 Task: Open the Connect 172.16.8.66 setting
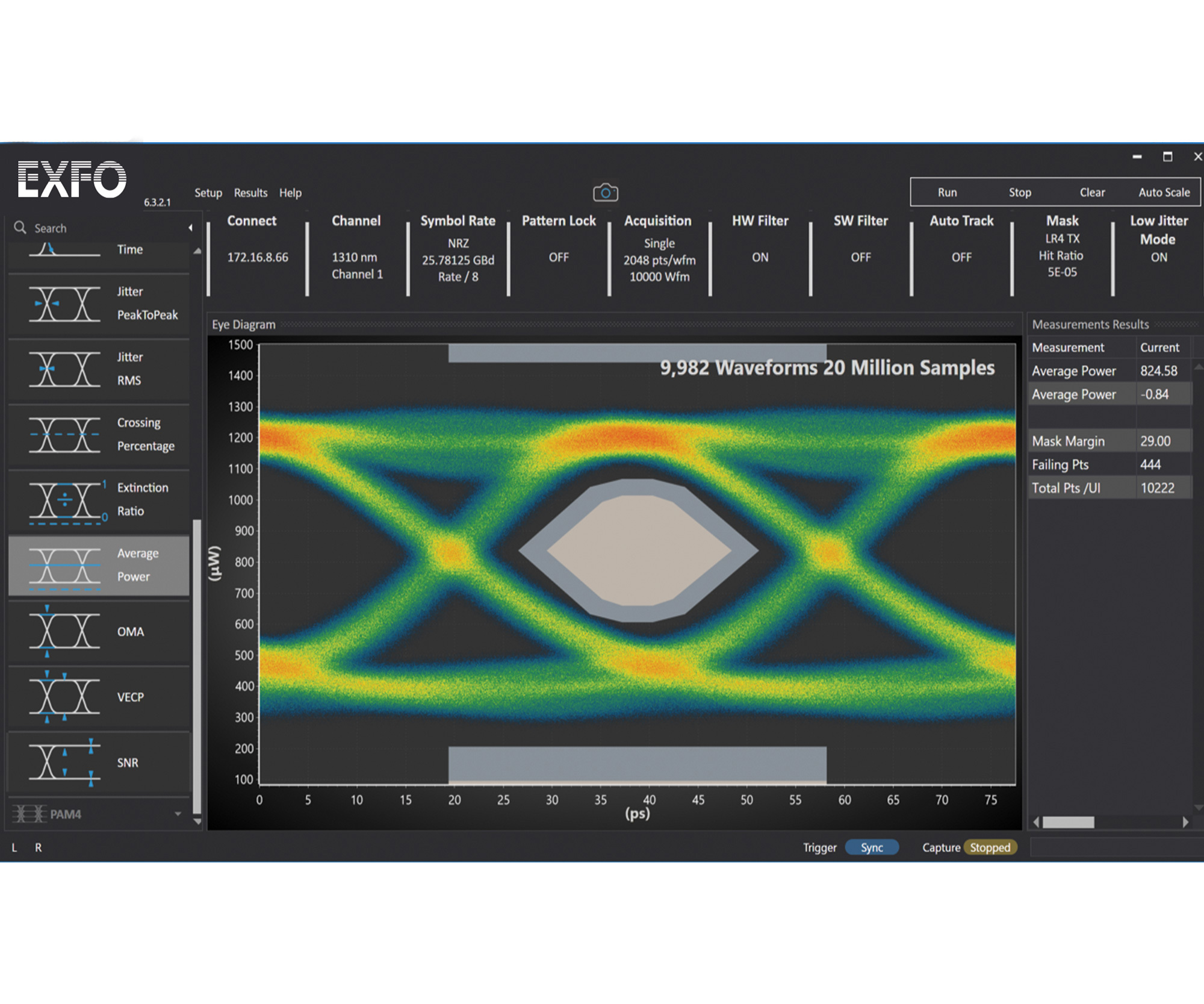(x=258, y=257)
